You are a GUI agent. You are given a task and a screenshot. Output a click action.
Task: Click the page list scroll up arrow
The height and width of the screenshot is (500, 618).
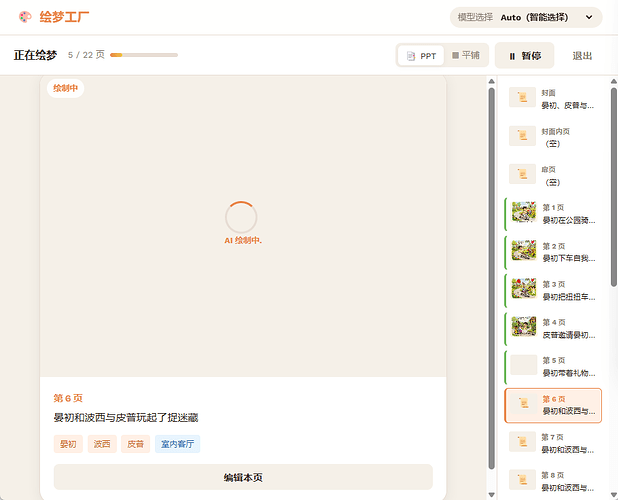[x=614, y=81]
